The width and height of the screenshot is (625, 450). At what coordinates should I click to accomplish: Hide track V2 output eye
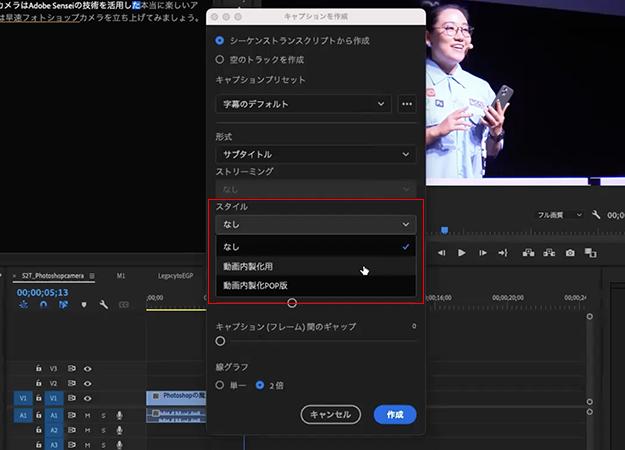88,383
